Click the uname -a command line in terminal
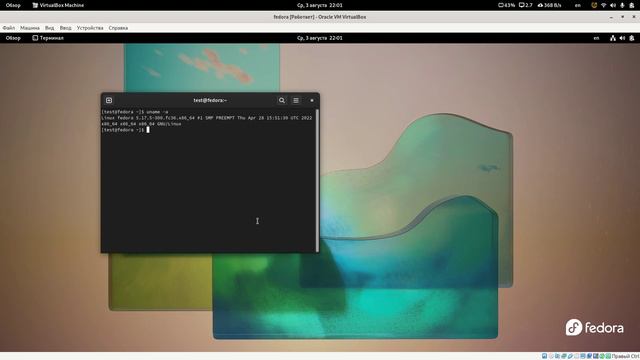Screen dimensions: 640x360 [x=135, y=112]
